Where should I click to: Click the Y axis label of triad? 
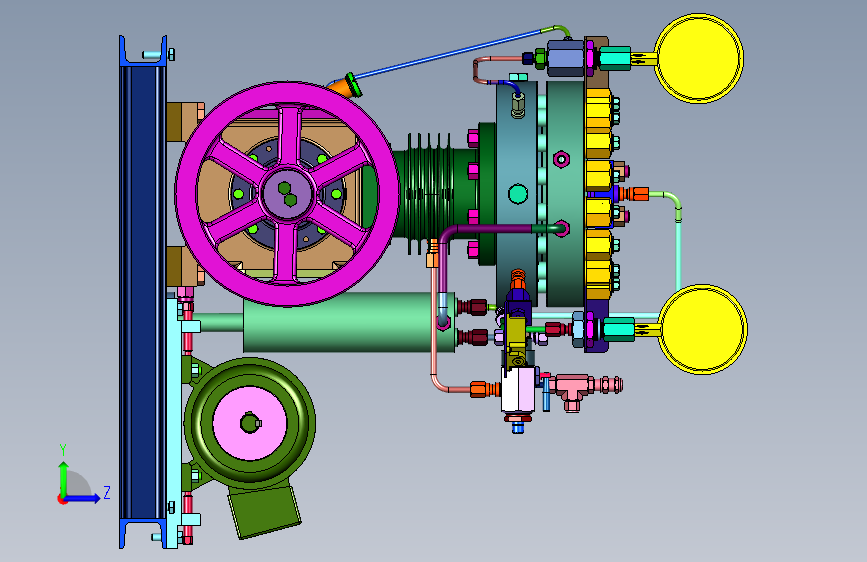[x=63, y=450]
